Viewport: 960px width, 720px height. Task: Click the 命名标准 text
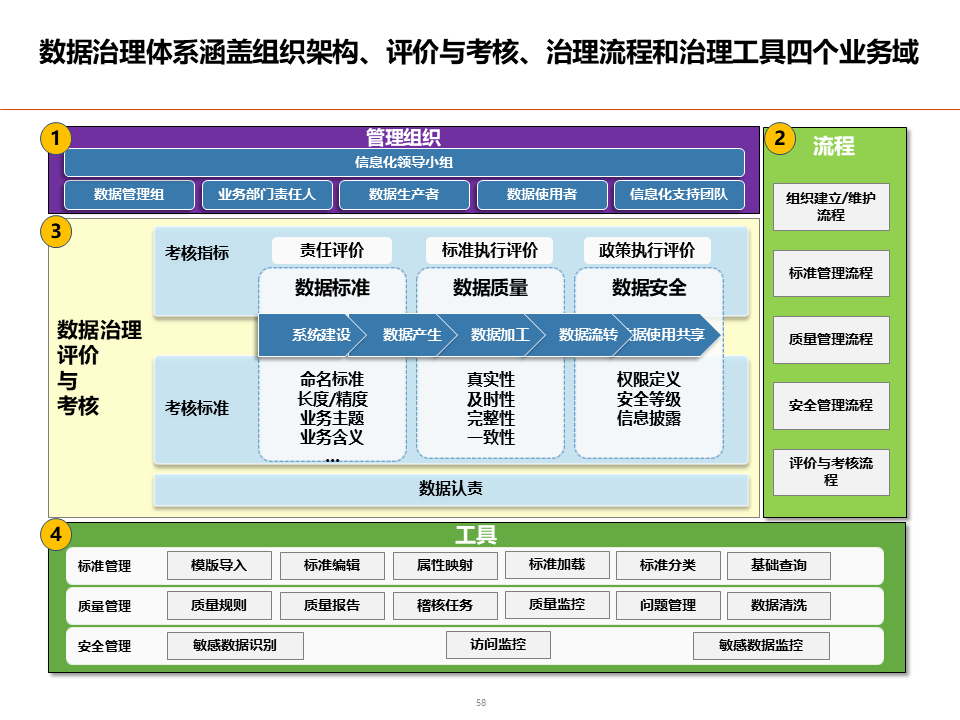click(x=332, y=380)
